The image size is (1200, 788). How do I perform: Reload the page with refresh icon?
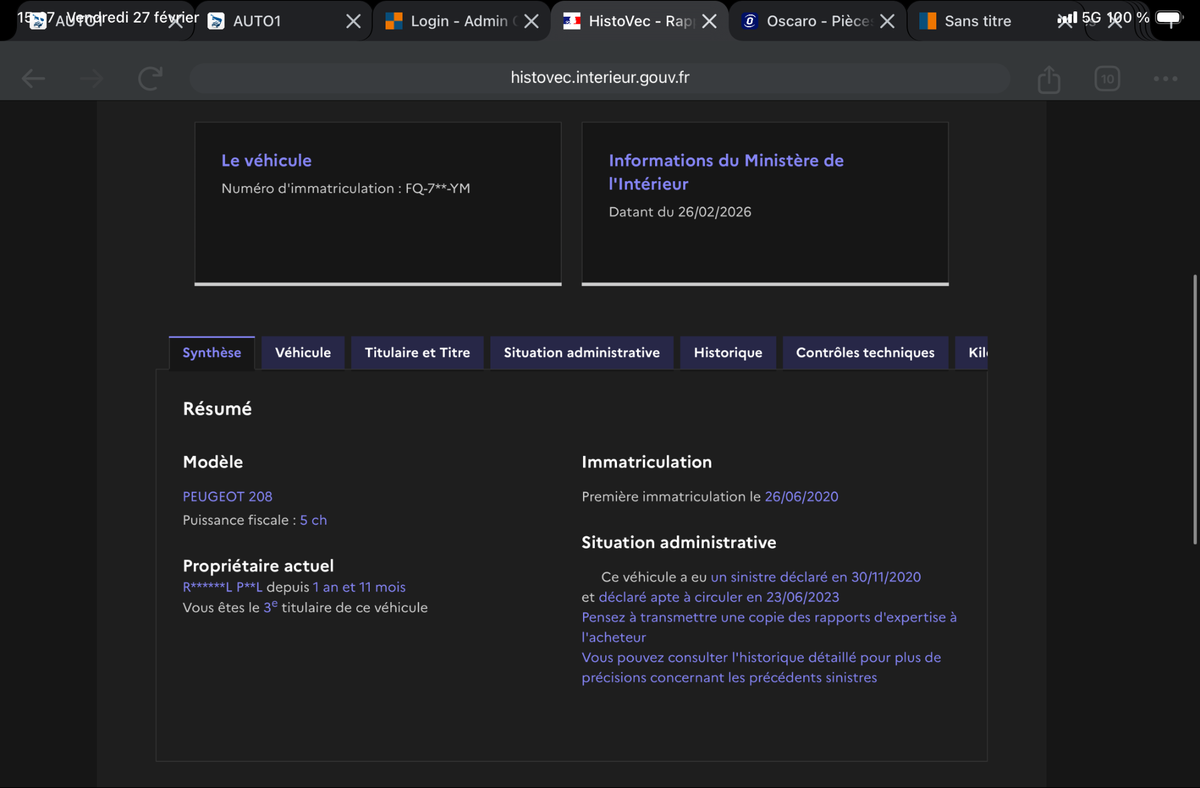click(x=150, y=79)
